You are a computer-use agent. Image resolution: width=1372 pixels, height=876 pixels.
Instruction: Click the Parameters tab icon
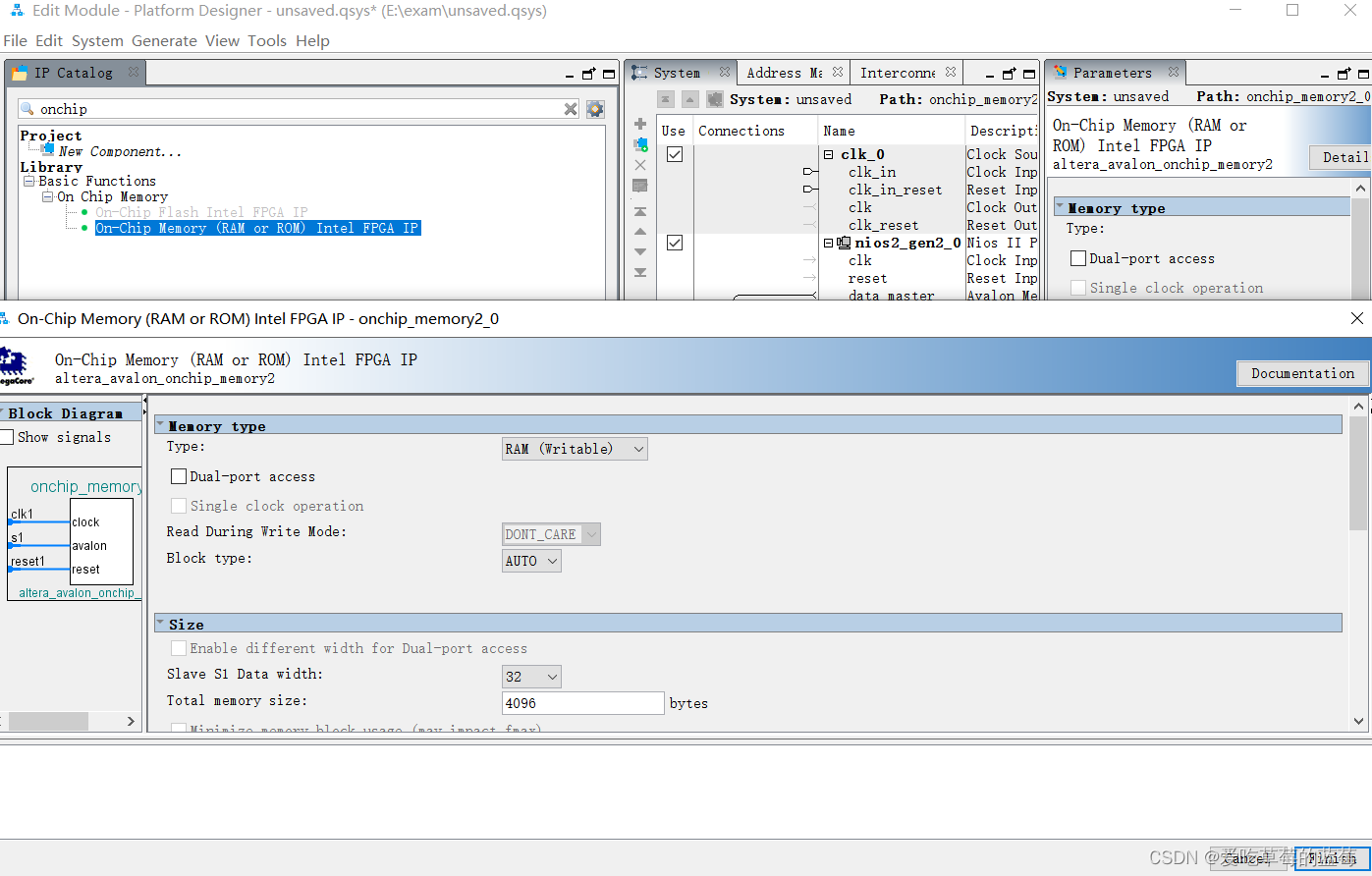tap(1061, 73)
